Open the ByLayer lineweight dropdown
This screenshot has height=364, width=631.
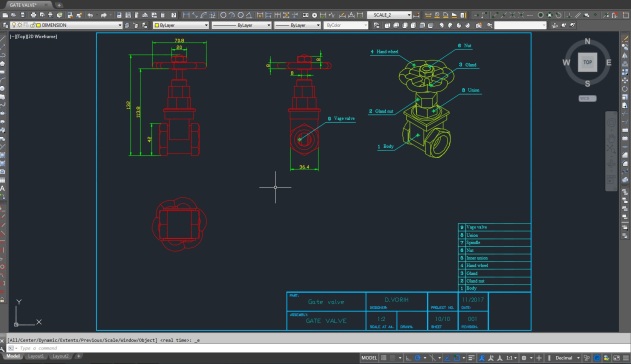[318, 25]
